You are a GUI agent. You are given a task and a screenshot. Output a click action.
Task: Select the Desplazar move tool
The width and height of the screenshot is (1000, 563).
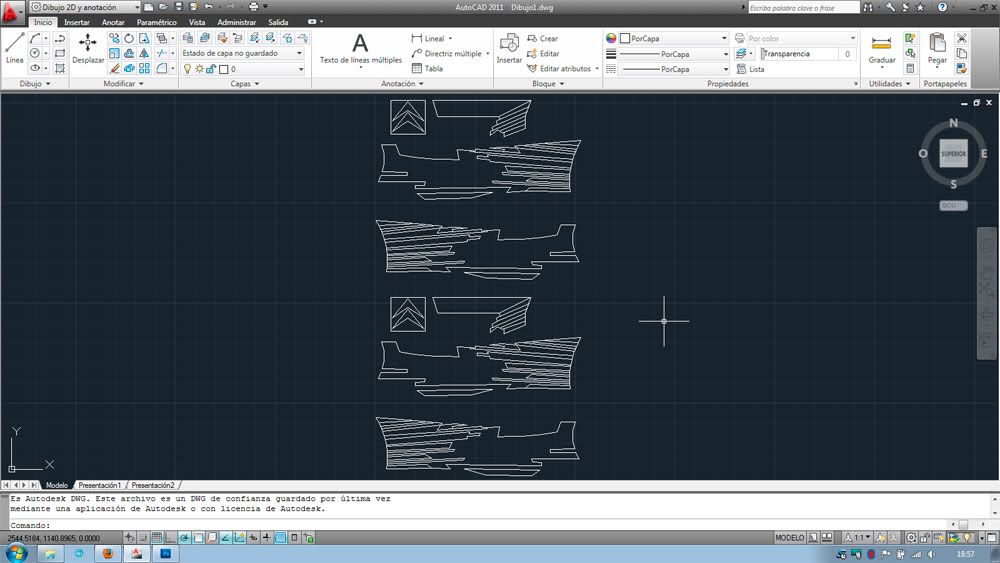point(88,48)
